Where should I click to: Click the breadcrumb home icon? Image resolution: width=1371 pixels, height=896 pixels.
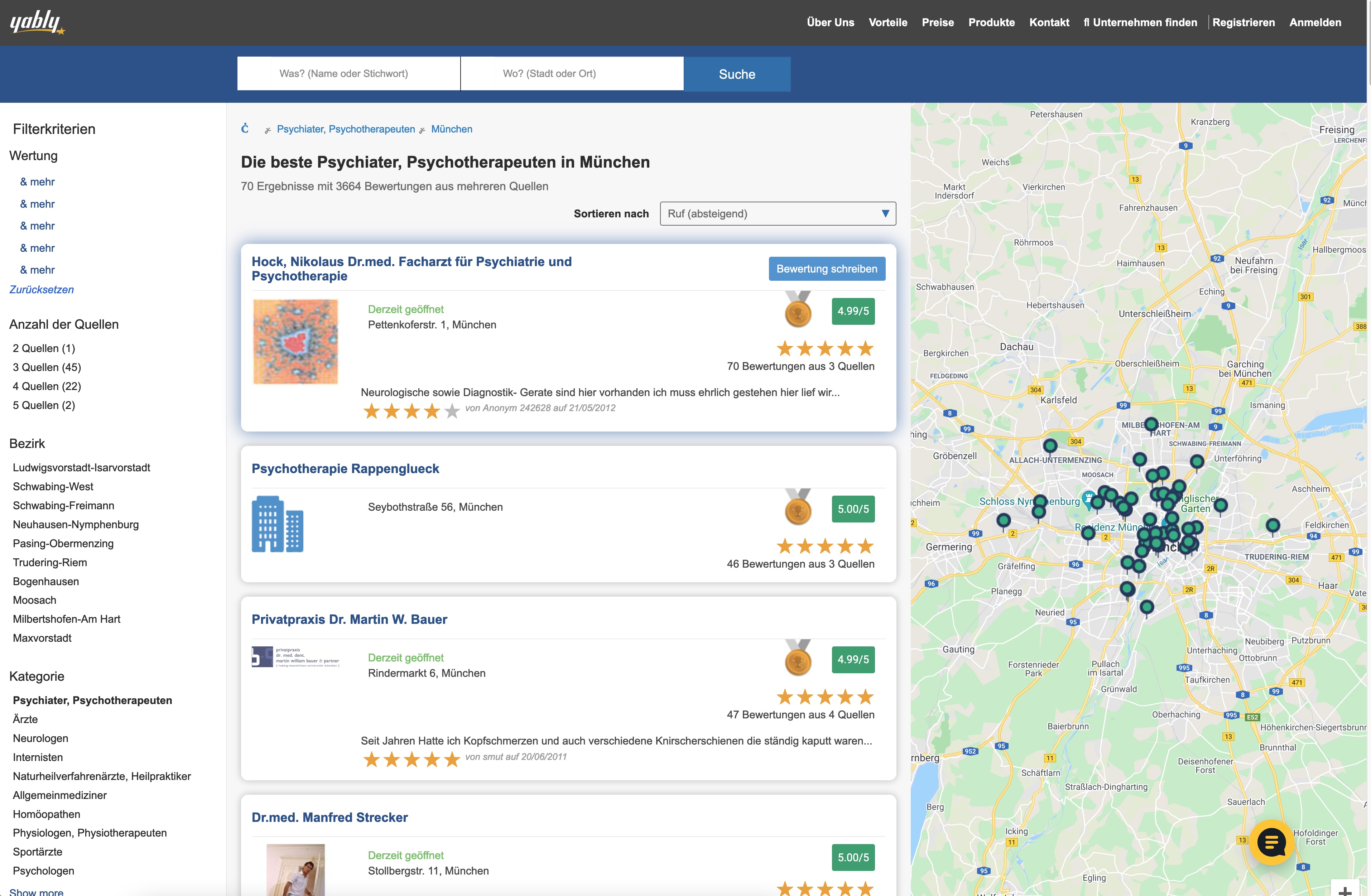pyautogui.click(x=245, y=129)
